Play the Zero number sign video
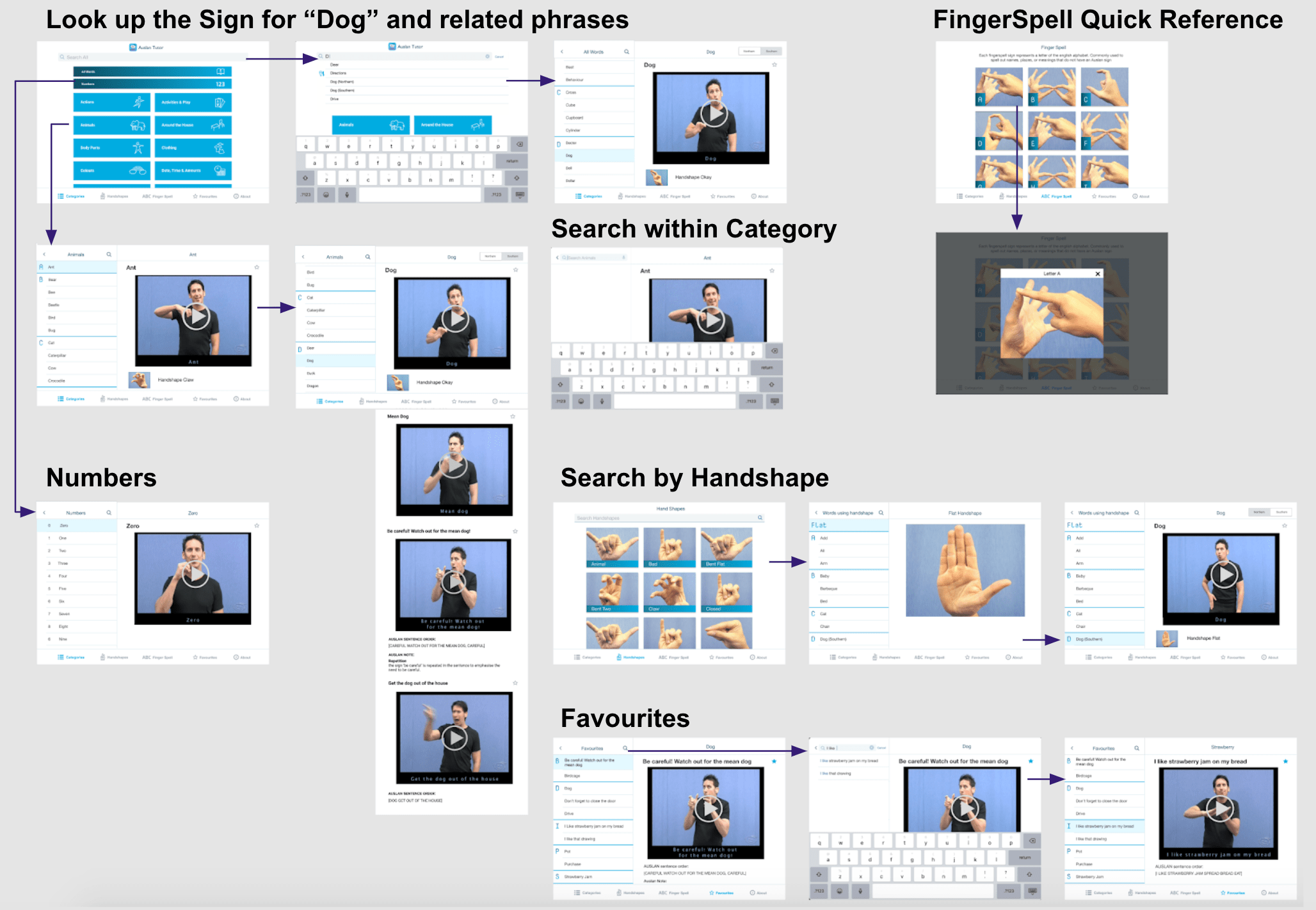This screenshot has height=910, width=1316. (x=194, y=574)
